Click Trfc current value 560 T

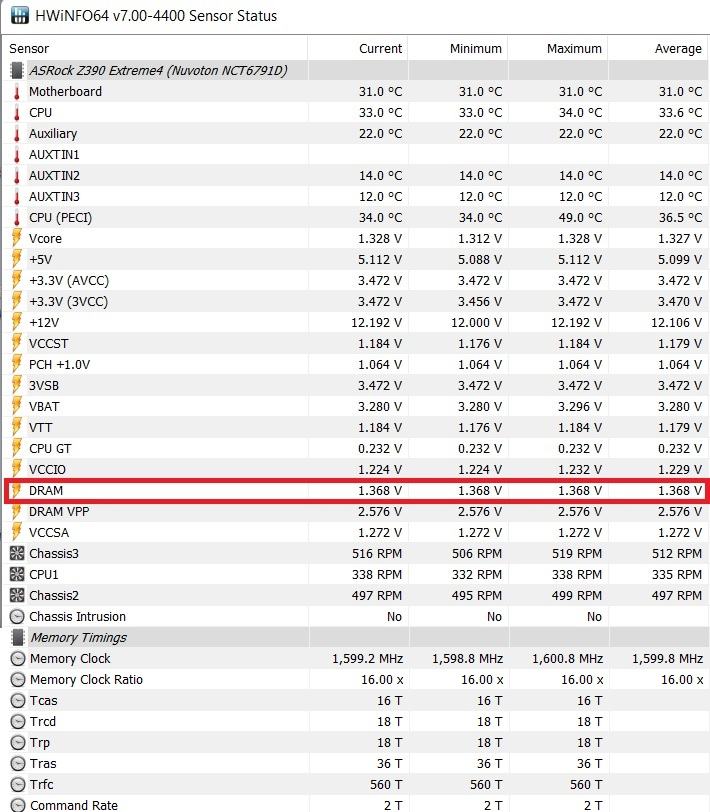[386, 785]
